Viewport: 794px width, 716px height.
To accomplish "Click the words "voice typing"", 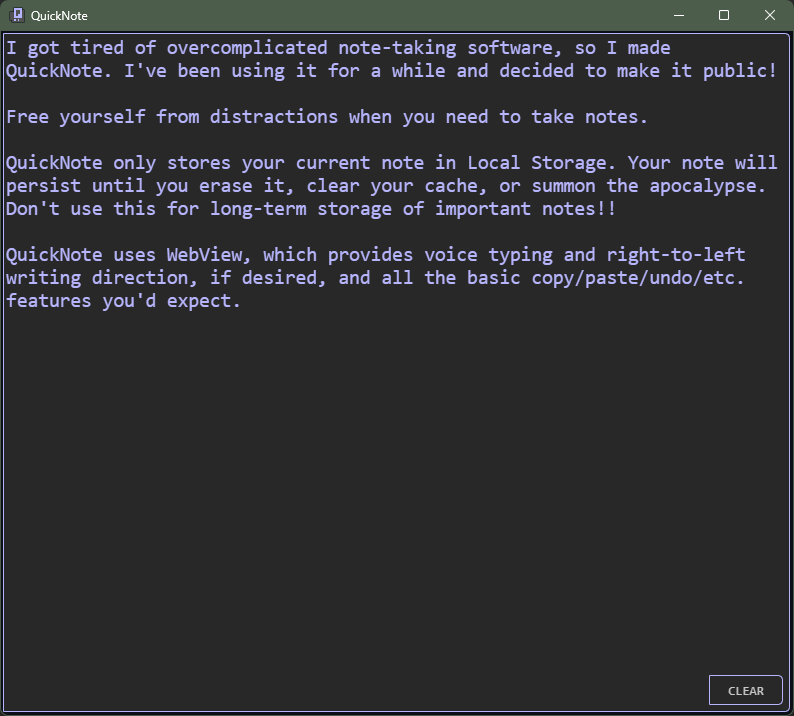I will point(488,255).
